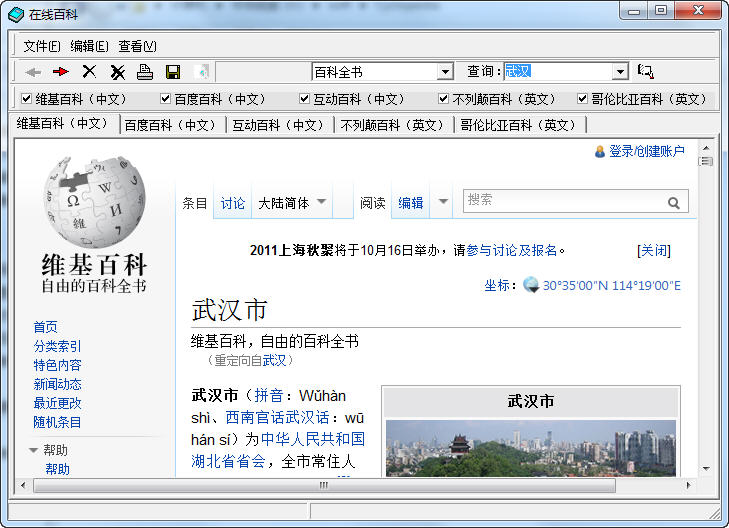Uncheck 维基百科（中文） checkbox
The width and height of the screenshot is (729, 528).
27,99
